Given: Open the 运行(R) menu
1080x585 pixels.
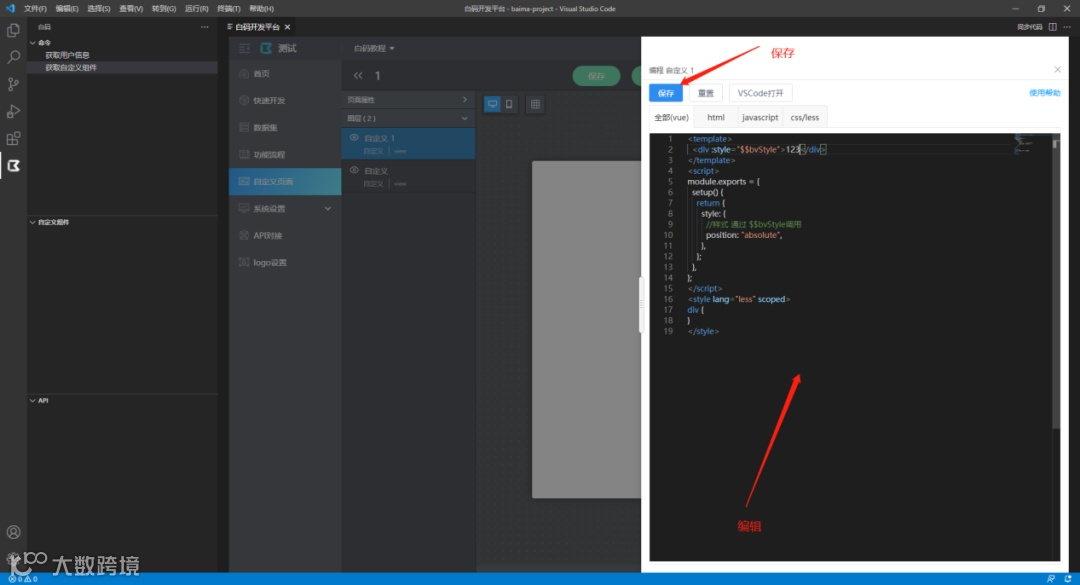Looking at the screenshot, I should tap(196, 8).
